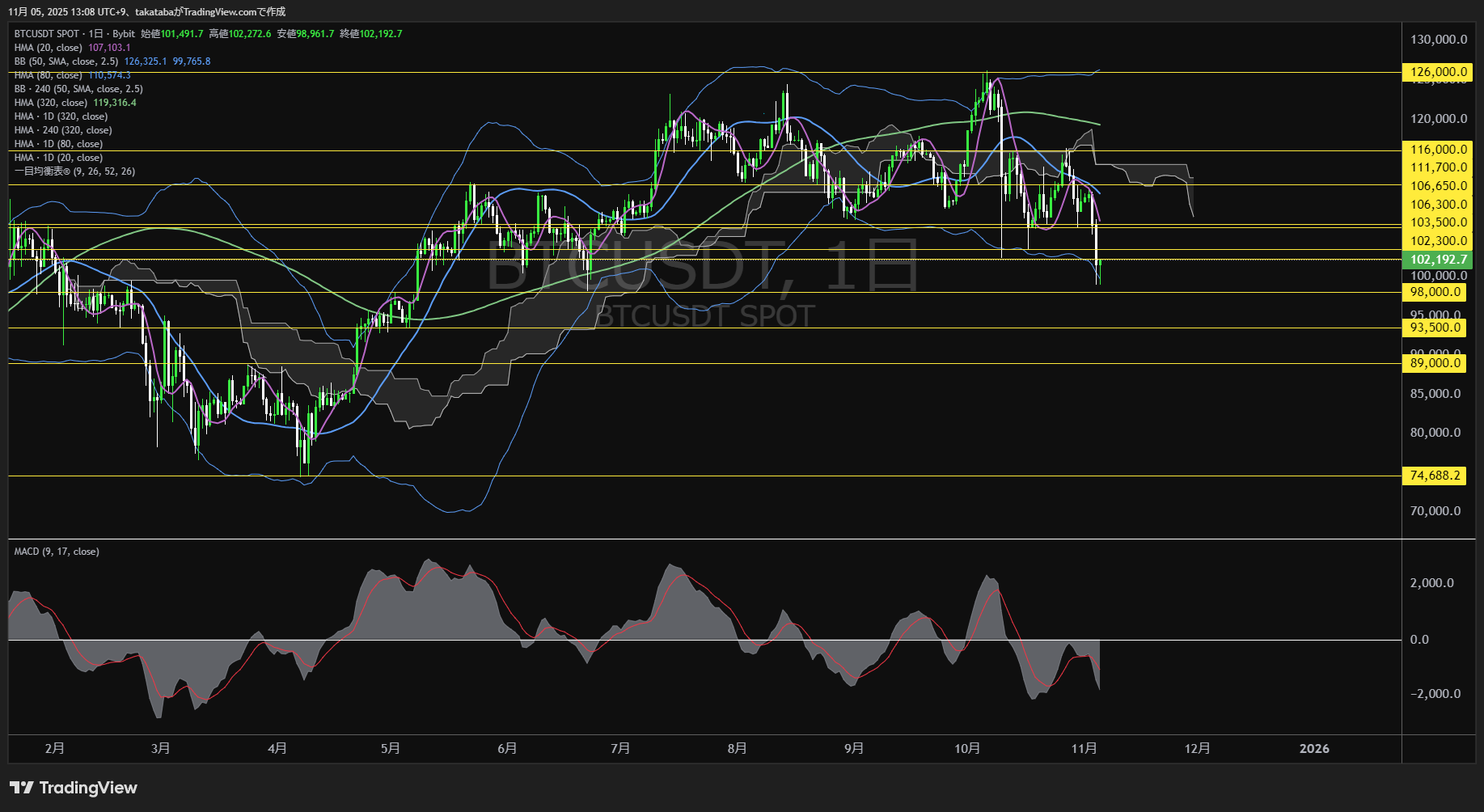Screen dimensions: 1484x812
Task: Click the MACD (9, 17, close) pane label
Action: 57,552
